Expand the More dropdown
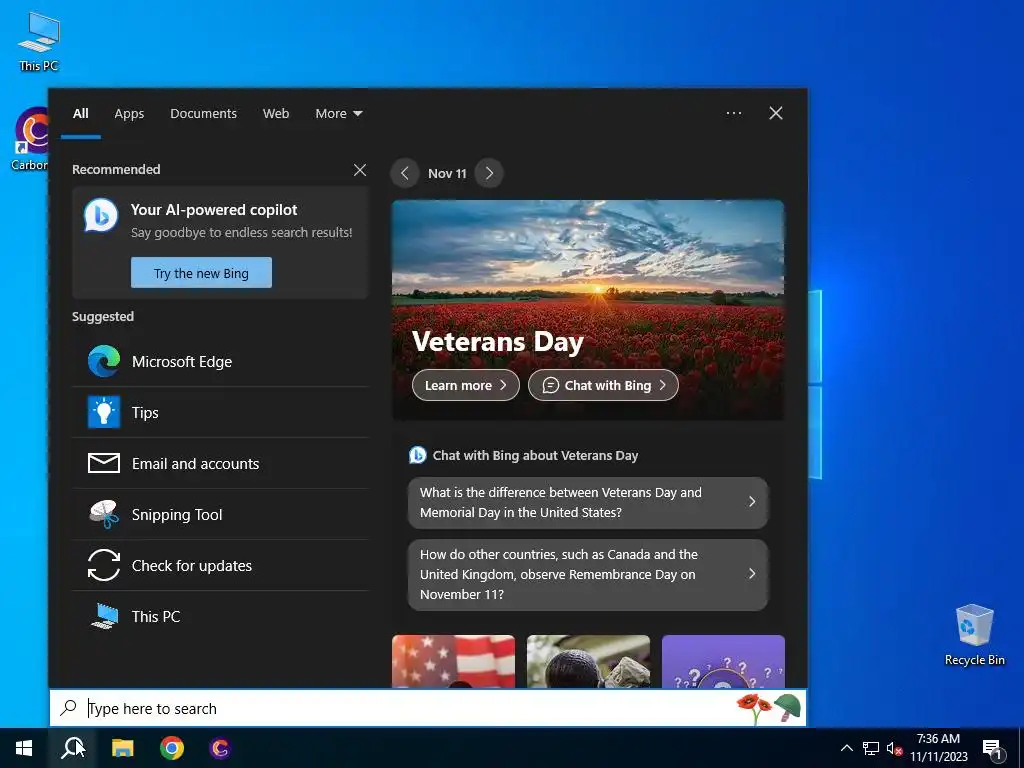This screenshot has height=768, width=1024. click(x=338, y=113)
